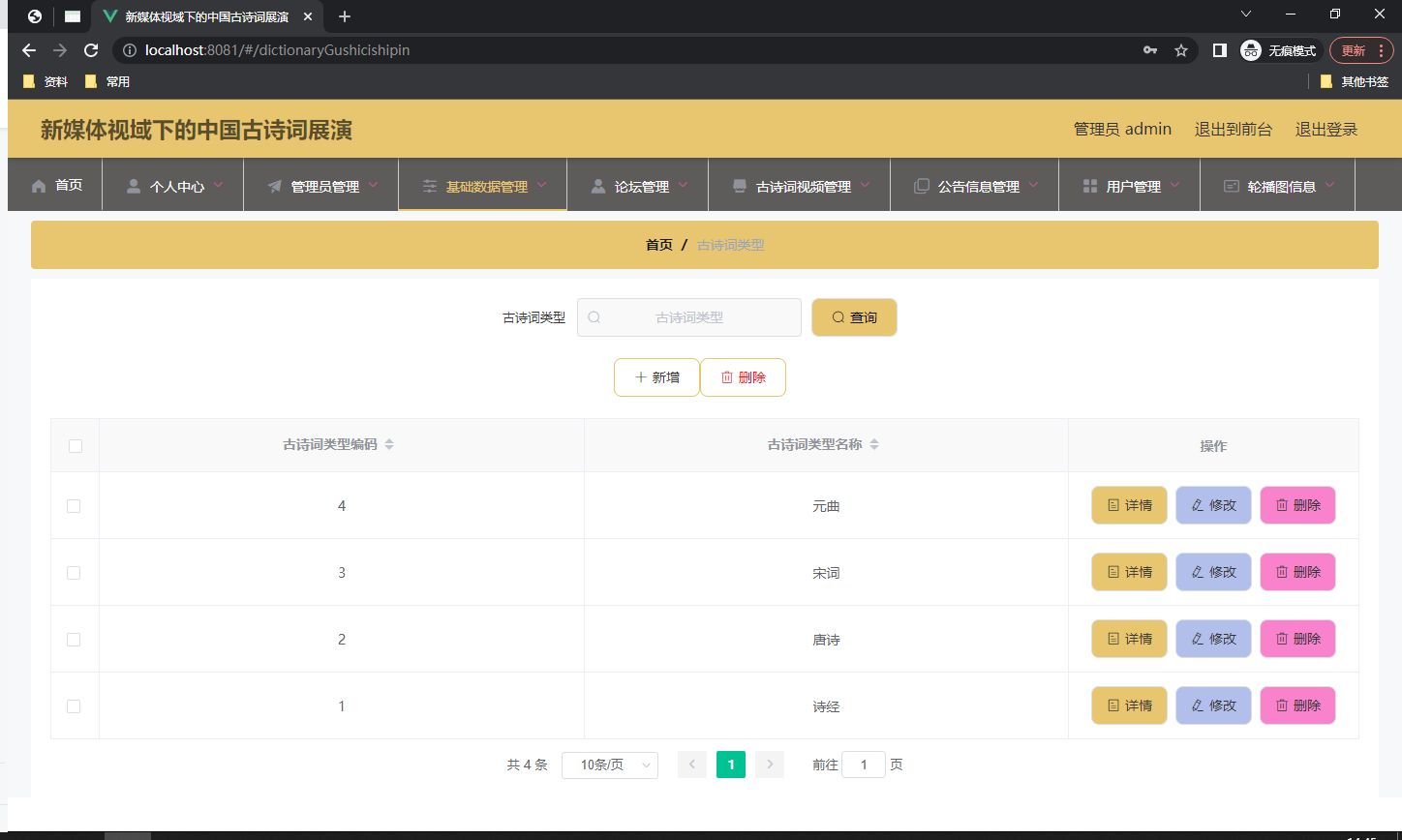Expand the 轮播图信息 menu
This screenshot has height=840, width=1402.
pyautogui.click(x=1278, y=186)
